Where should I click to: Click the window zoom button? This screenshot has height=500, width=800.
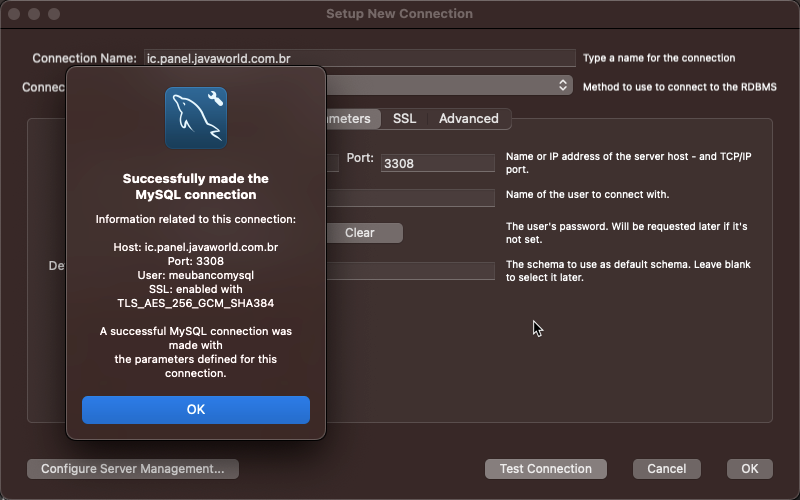point(54,14)
